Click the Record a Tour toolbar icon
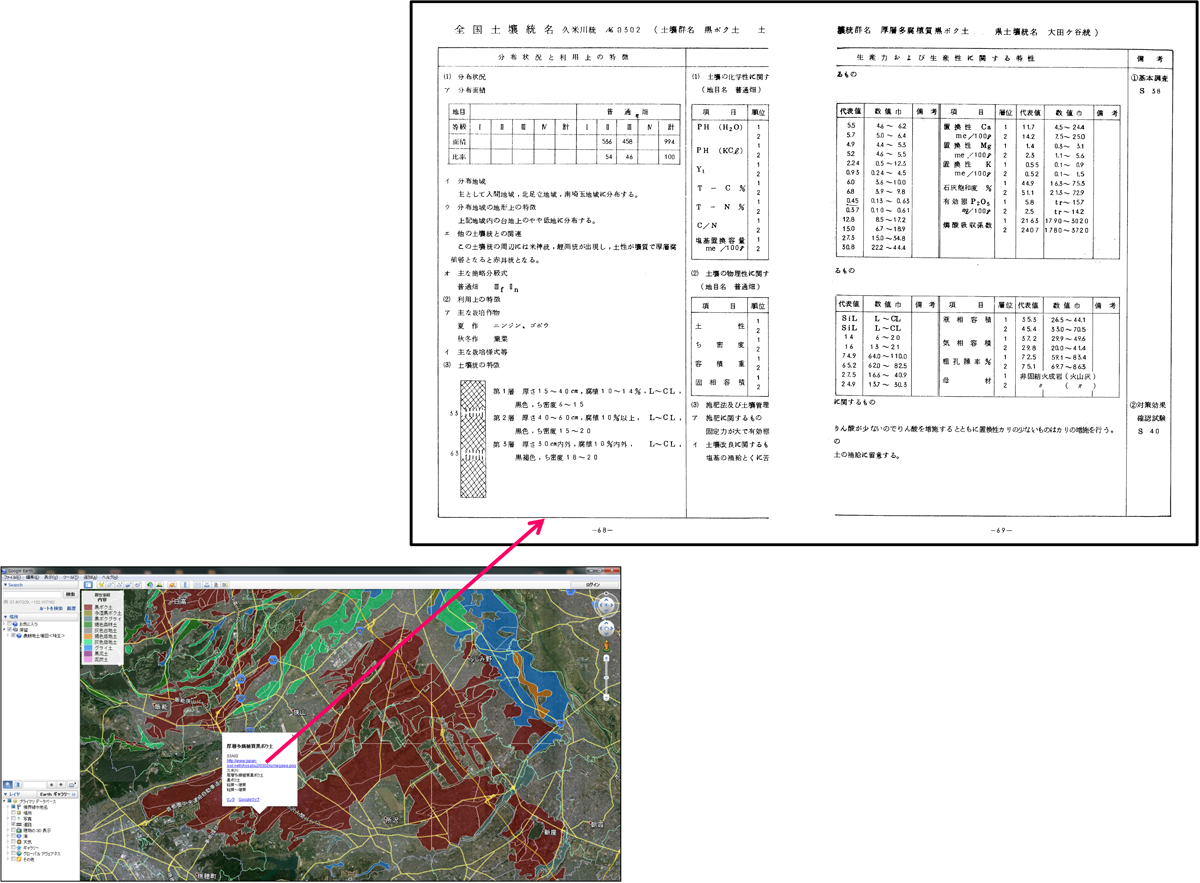The image size is (1200, 883). tap(137, 585)
